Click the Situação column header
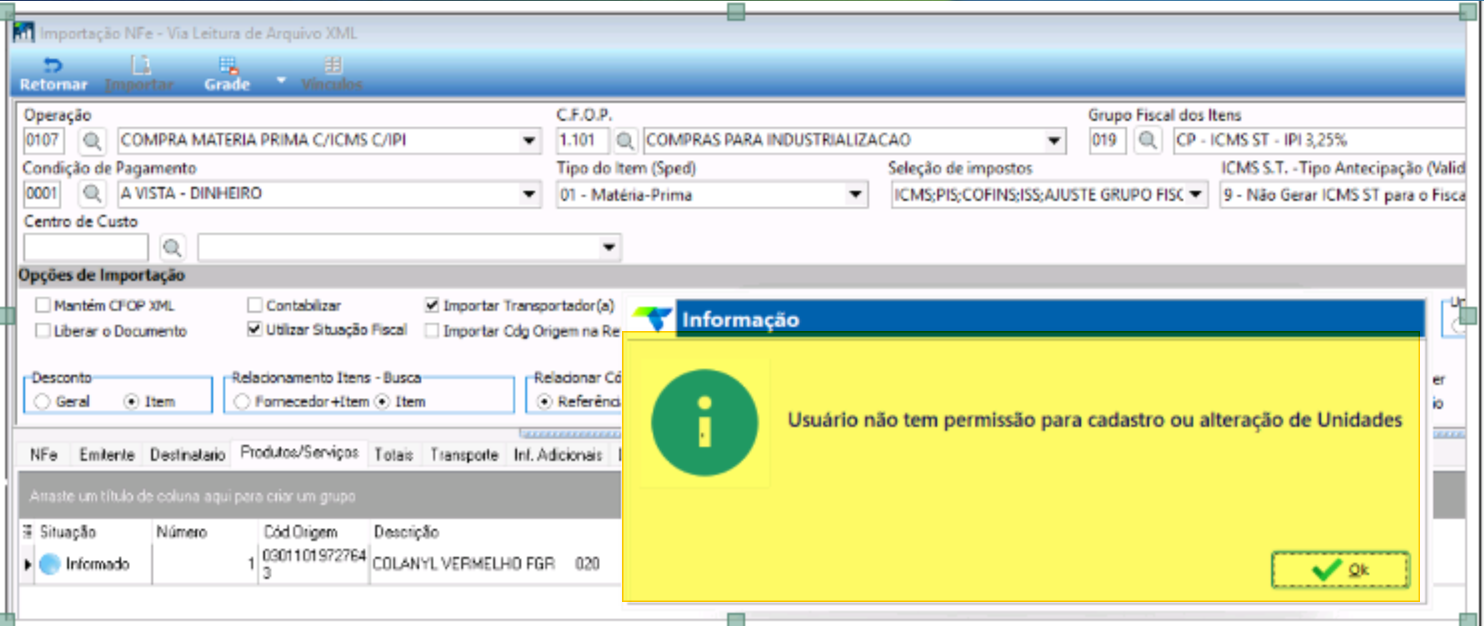The height and width of the screenshot is (626, 1484). (67, 532)
